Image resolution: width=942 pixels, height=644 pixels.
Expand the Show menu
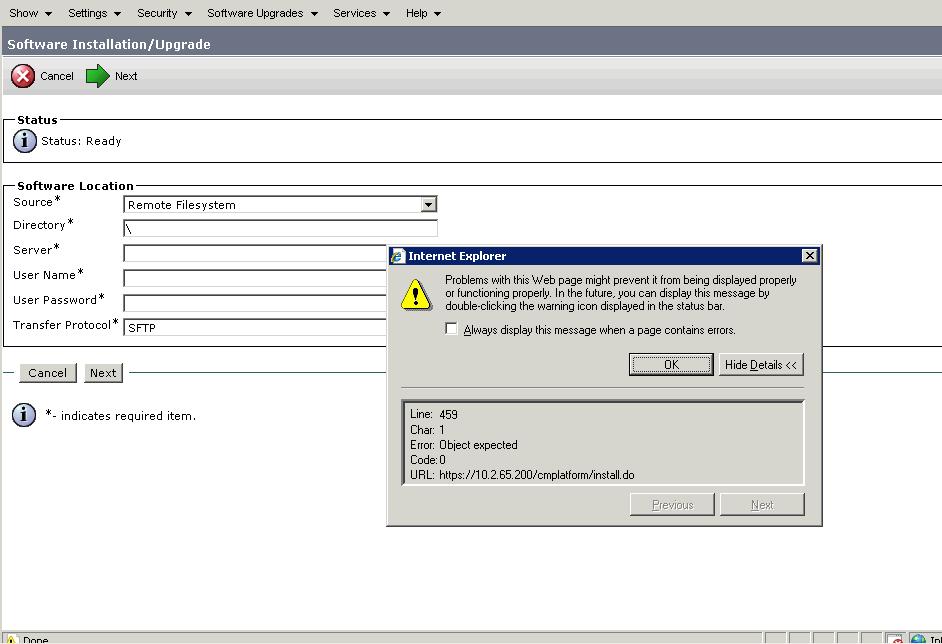30,13
